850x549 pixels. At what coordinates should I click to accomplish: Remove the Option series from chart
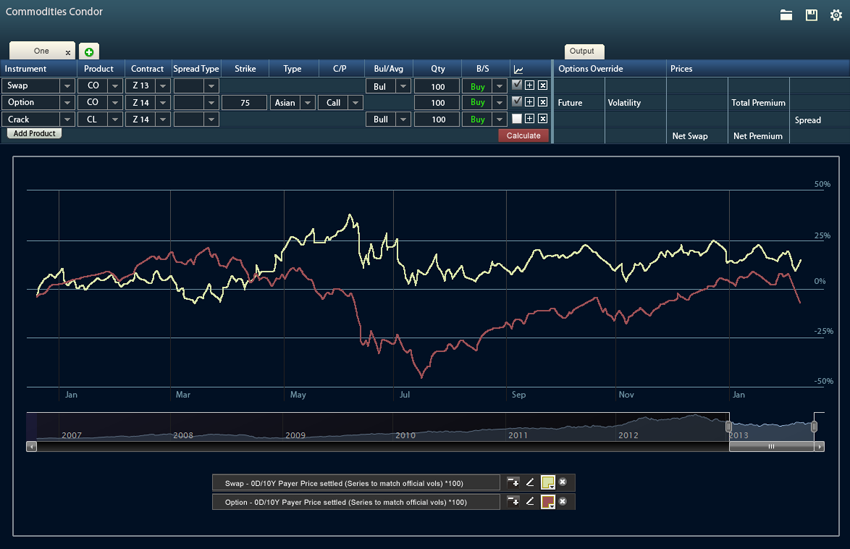563,501
